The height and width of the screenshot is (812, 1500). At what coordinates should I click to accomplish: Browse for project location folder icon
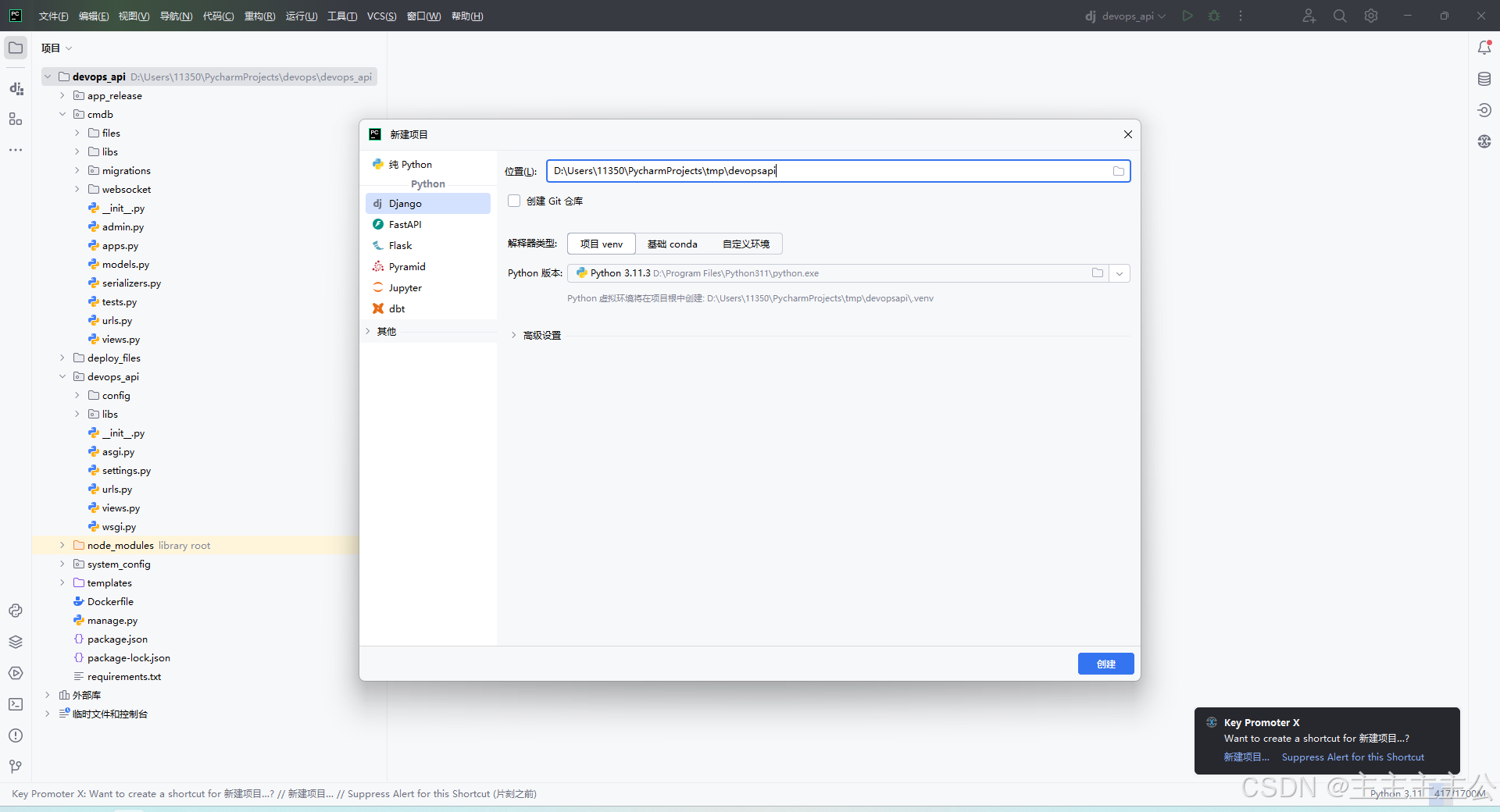pos(1119,171)
